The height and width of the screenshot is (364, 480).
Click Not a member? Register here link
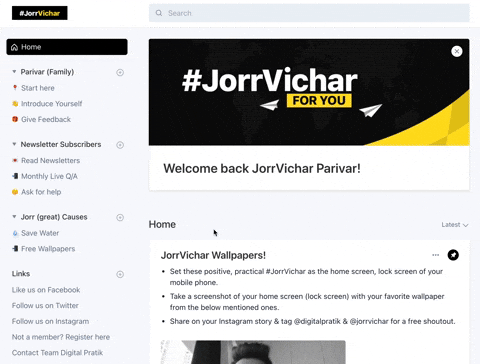pyautogui.click(x=61, y=337)
